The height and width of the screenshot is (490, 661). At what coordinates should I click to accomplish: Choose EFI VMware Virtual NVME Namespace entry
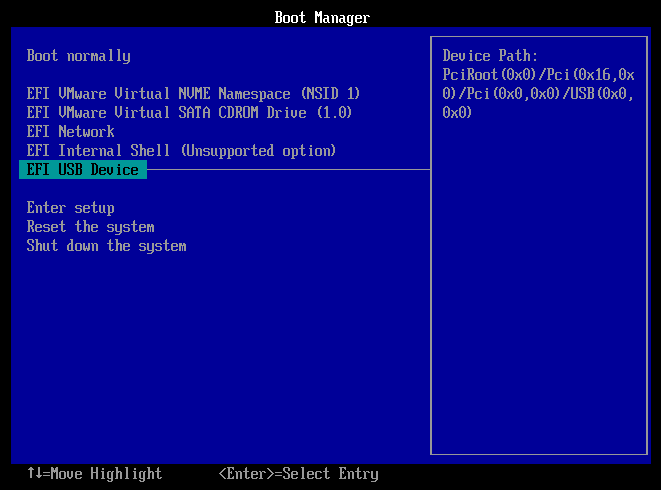click(x=193, y=94)
